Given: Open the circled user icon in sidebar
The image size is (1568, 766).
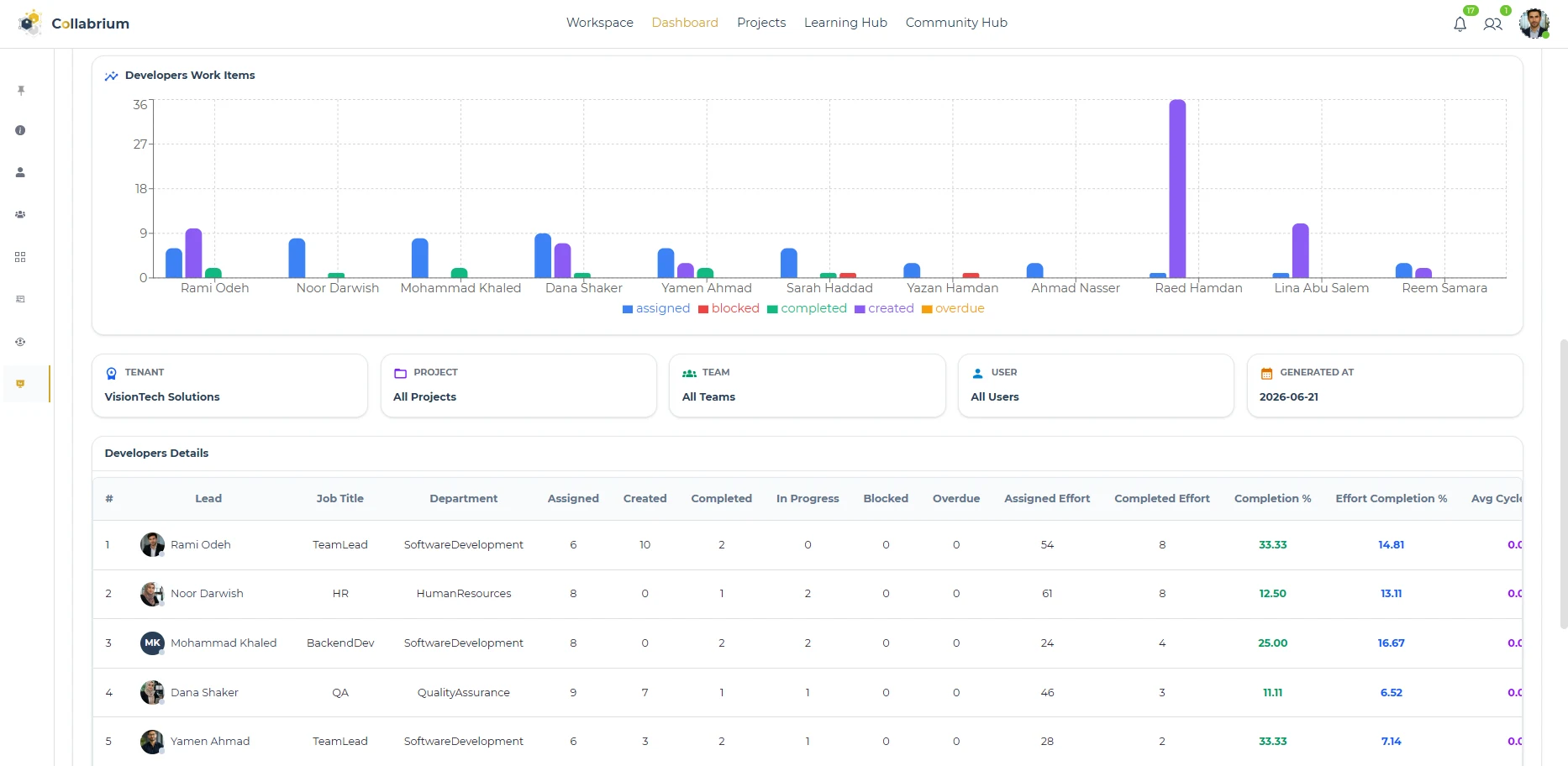Looking at the screenshot, I should pyautogui.click(x=20, y=342).
